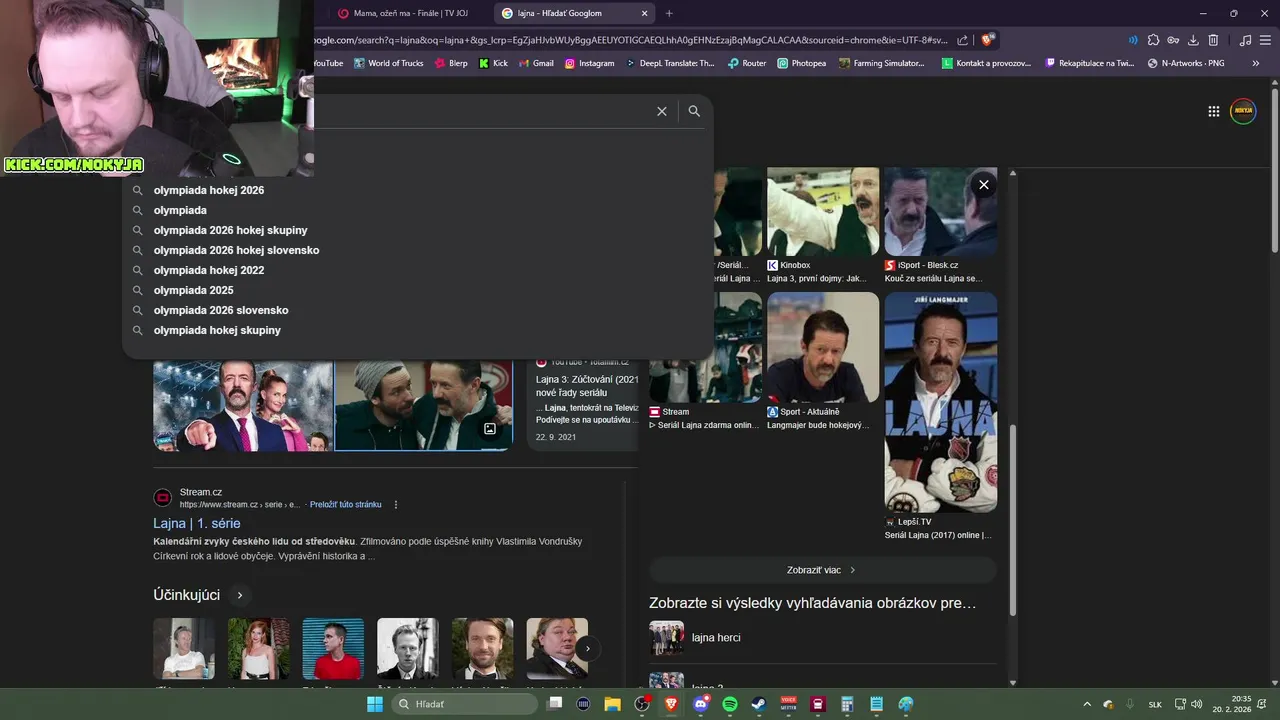Image resolution: width=1280 pixels, height=720 pixels.
Task: Click the Hľadať taskbar search field
Action: pos(465,704)
